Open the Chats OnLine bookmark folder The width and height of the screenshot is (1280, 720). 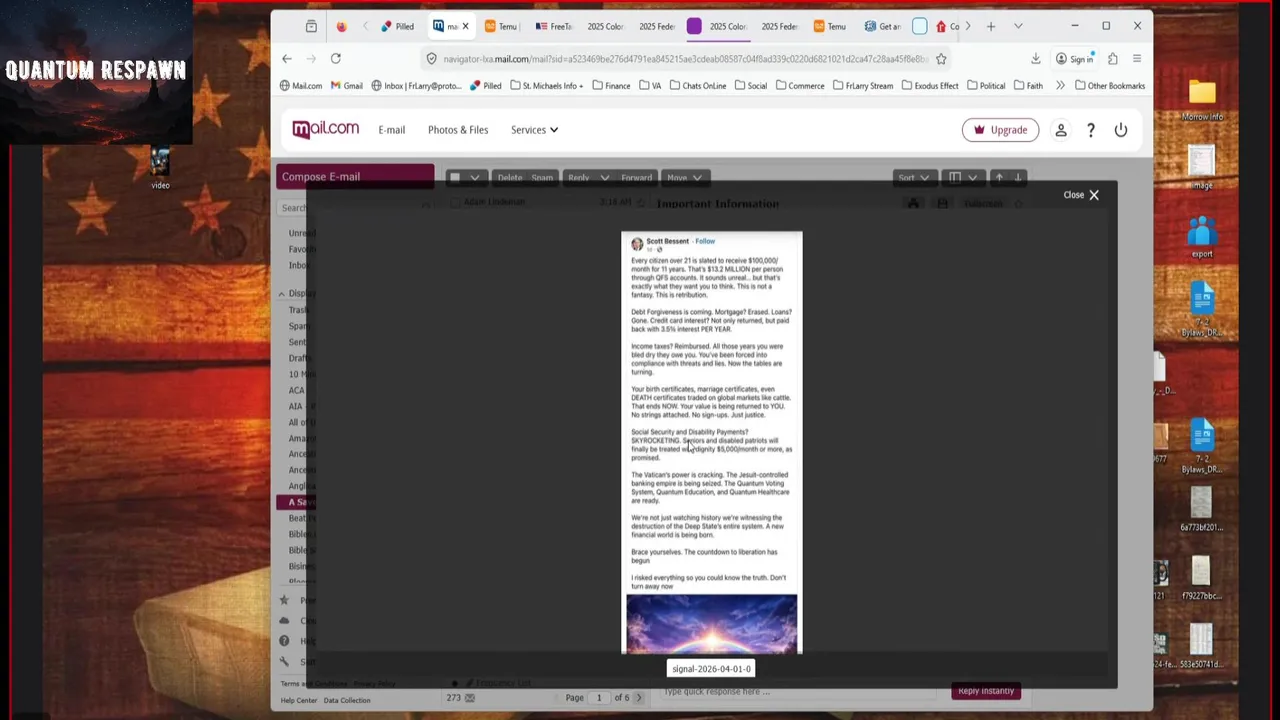pos(698,86)
